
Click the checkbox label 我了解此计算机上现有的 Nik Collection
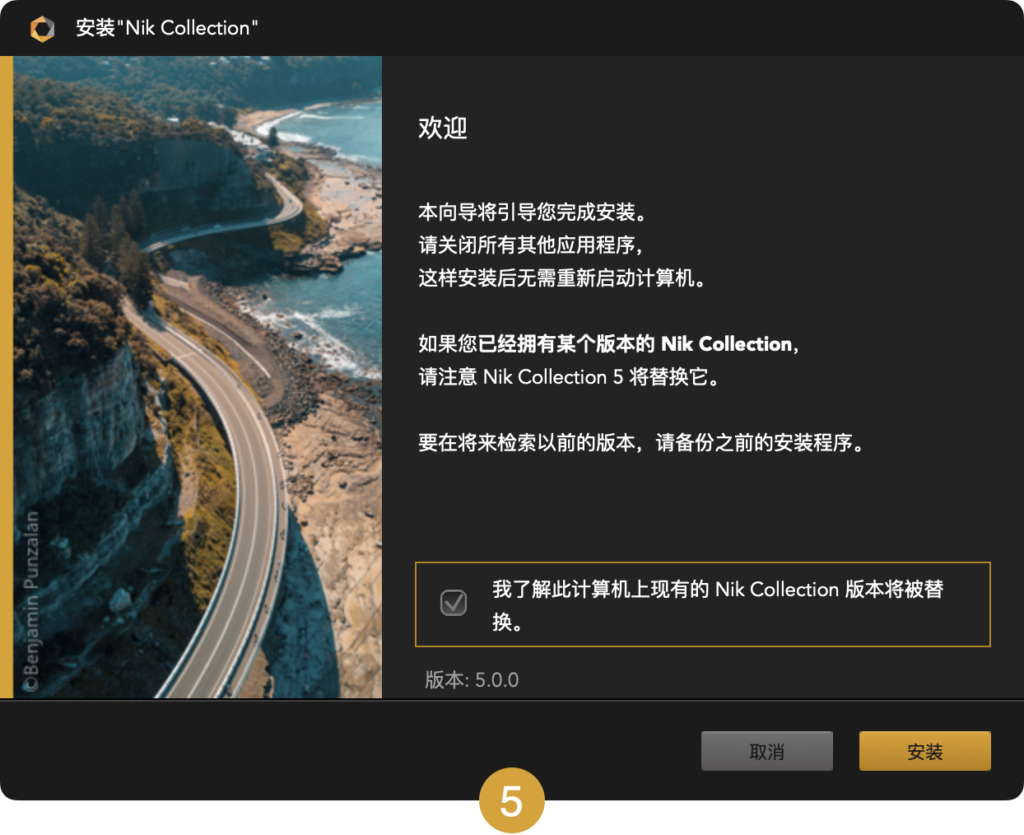click(x=718, y=605)
